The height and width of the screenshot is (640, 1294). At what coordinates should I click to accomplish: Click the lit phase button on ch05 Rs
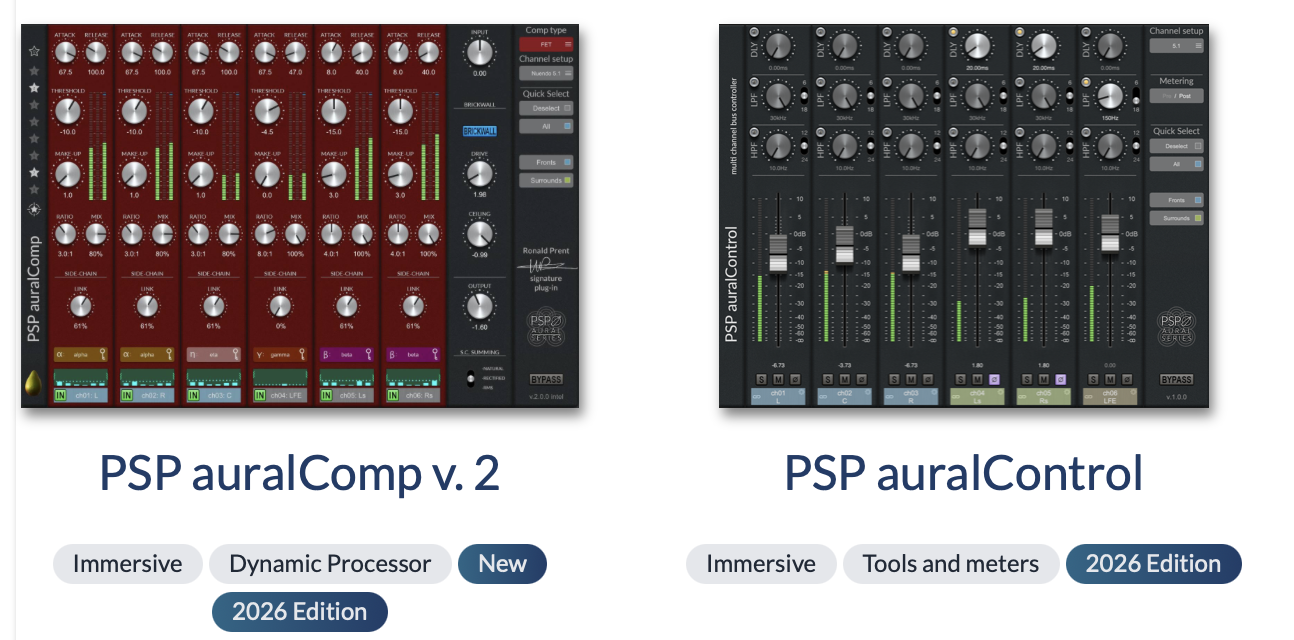click(1060, 379)
